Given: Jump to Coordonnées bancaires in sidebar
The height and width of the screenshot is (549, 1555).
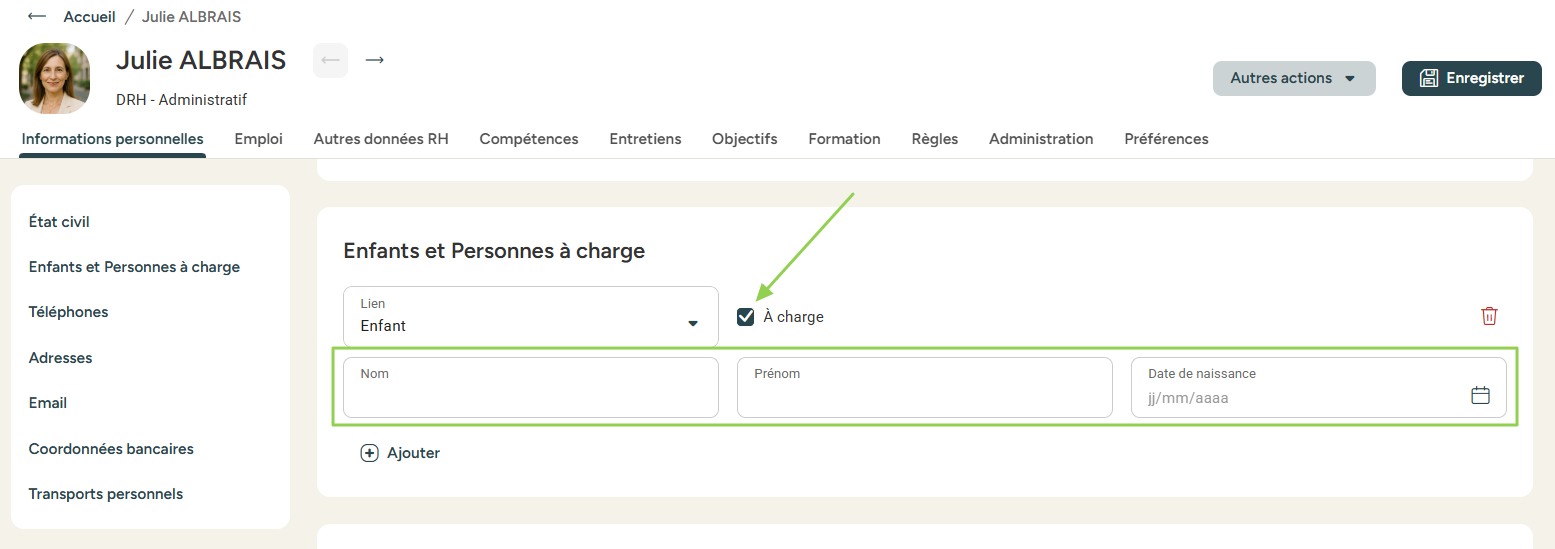Looking at the screenshot, I should 111,449.
